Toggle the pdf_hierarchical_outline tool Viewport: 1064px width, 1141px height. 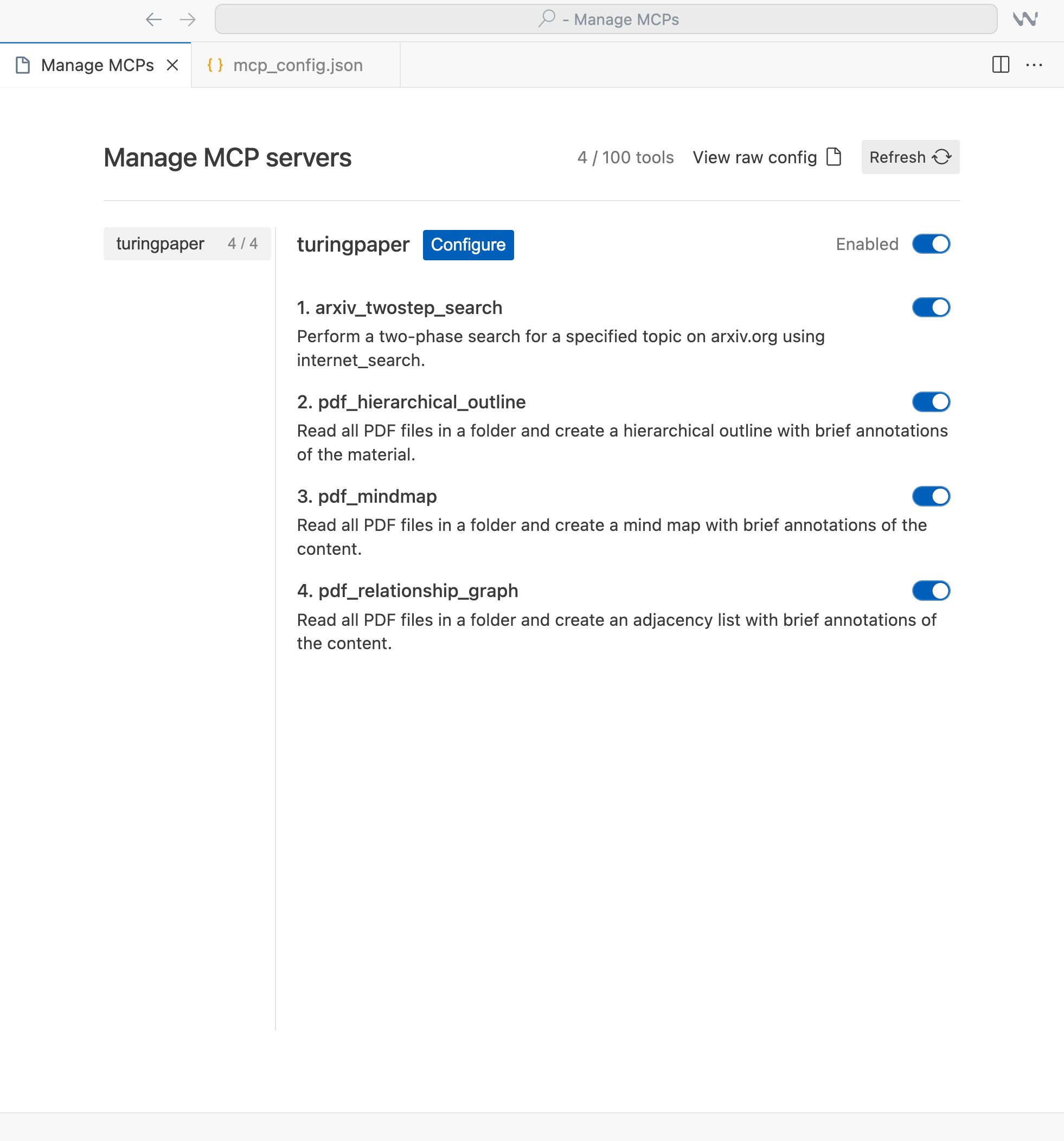tap(930, 402)
